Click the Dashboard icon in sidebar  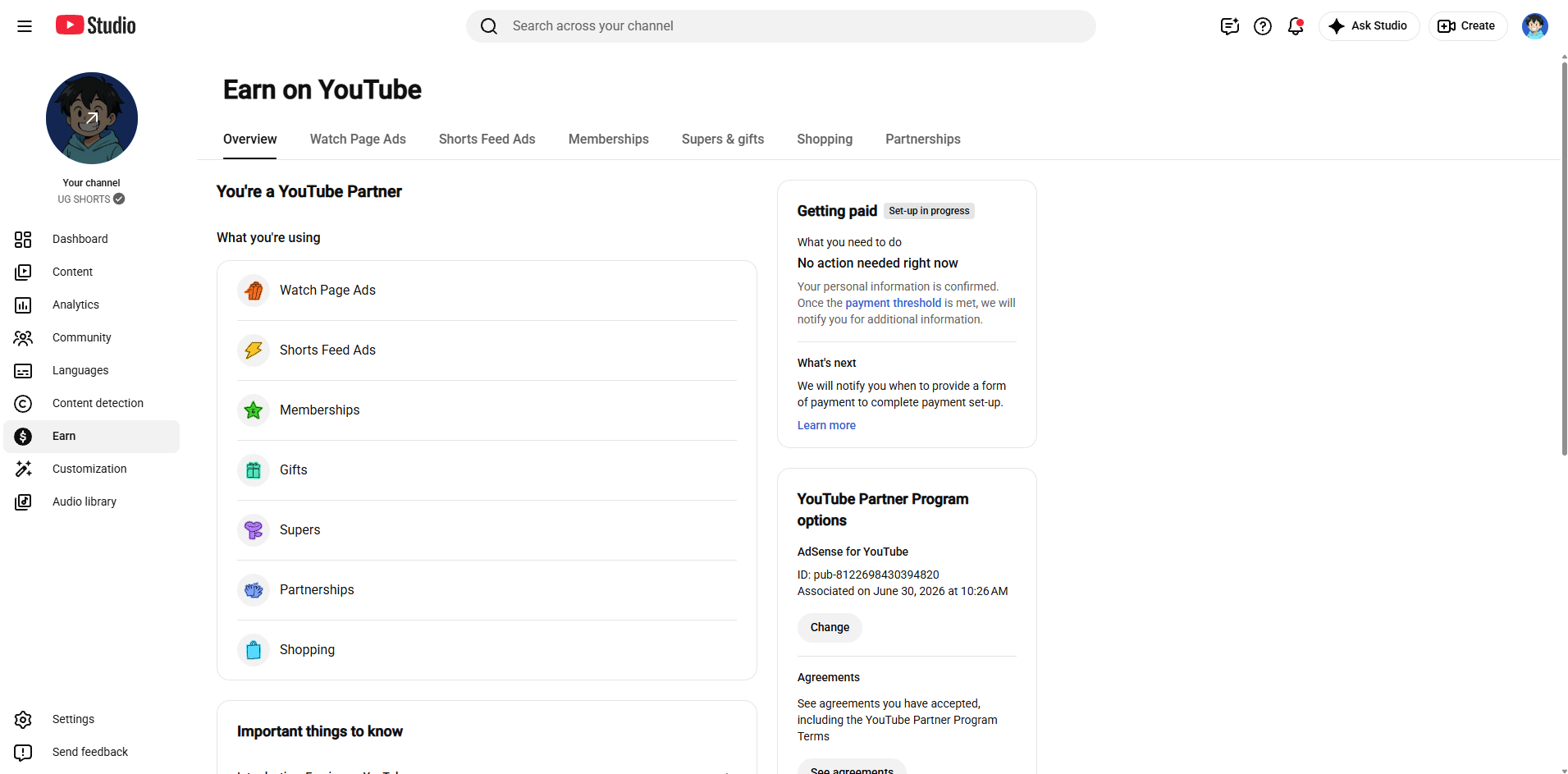pyautogui.click(x=23, y=239)
